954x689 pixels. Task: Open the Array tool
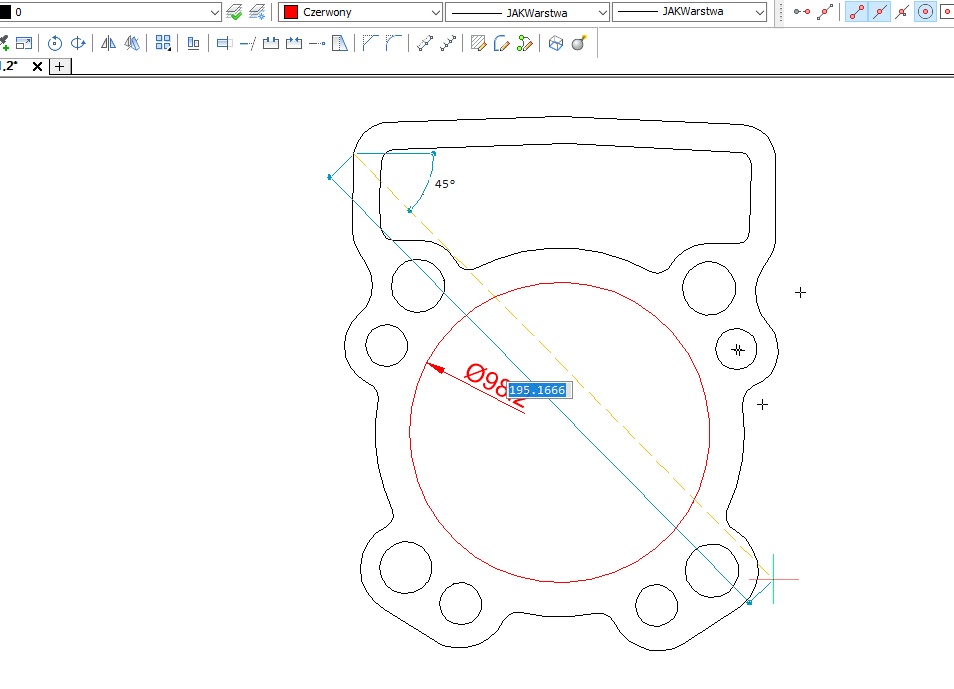pos(163,44)
